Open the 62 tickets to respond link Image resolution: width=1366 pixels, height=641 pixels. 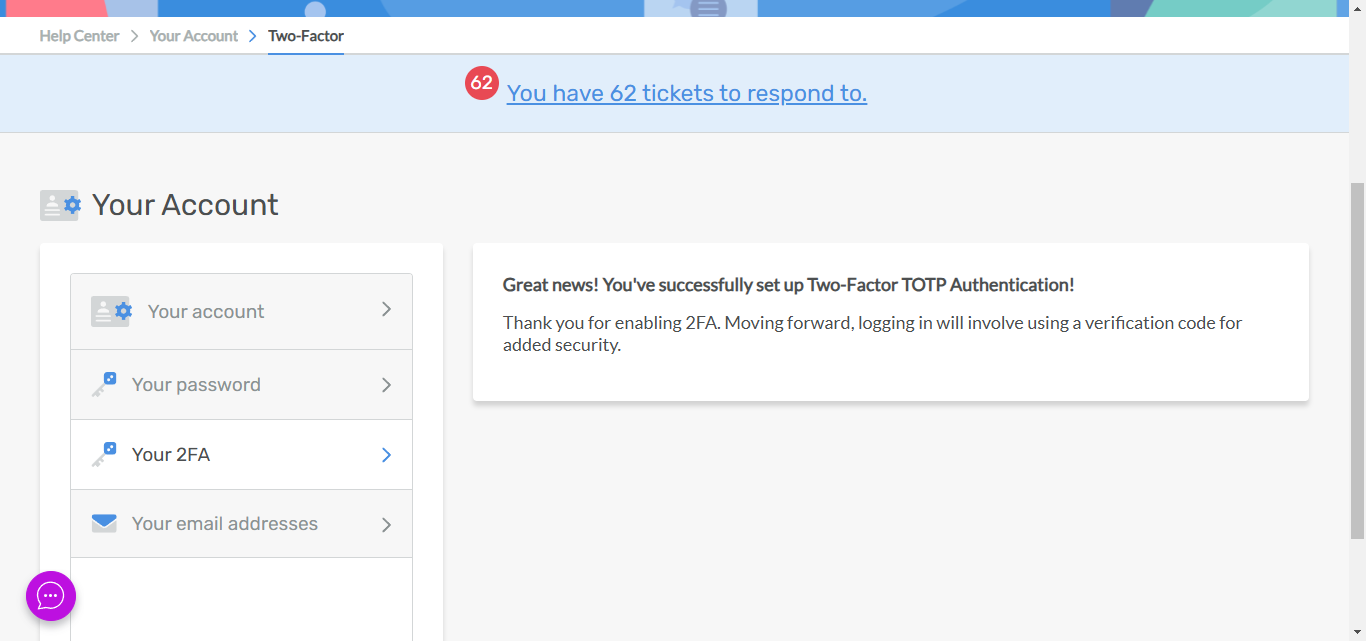[x=686, y=93]
